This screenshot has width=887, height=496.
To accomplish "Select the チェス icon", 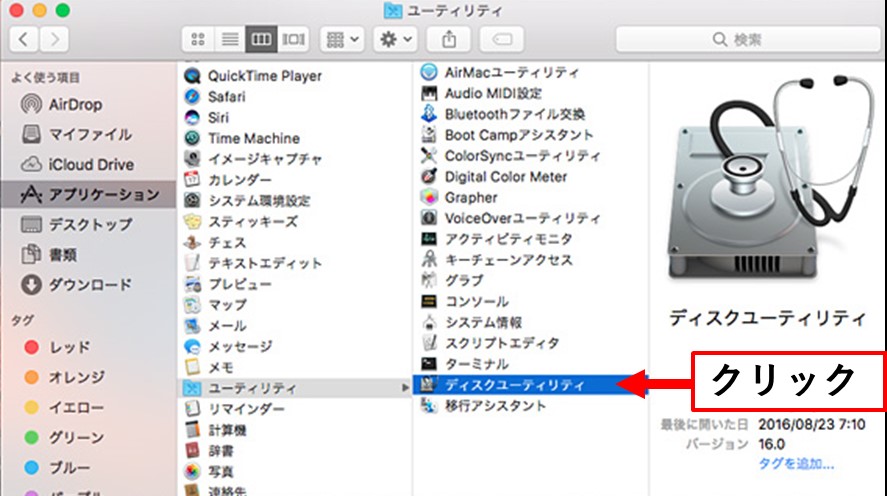I will pos(192,243).
